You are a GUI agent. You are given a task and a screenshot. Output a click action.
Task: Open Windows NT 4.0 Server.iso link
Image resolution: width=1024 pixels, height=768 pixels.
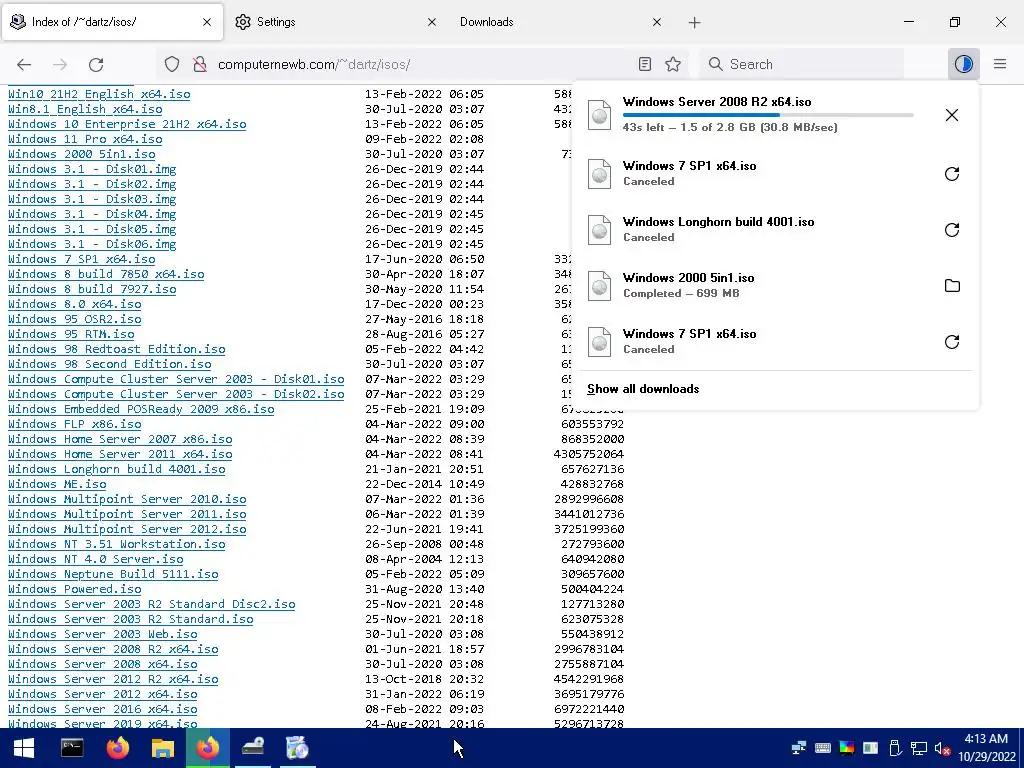coord(95,560)
